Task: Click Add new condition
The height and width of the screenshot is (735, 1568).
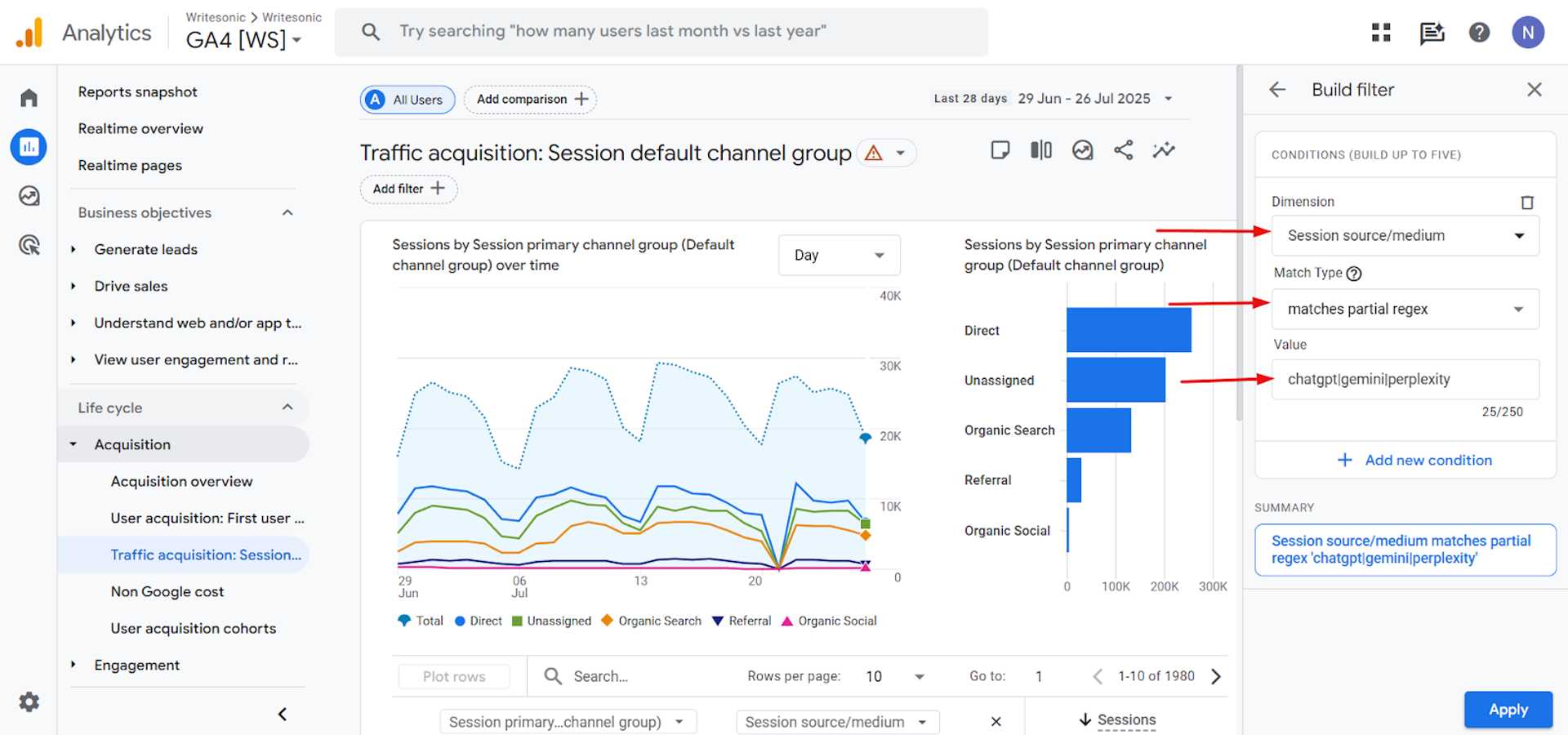Action: point(1414,461)
